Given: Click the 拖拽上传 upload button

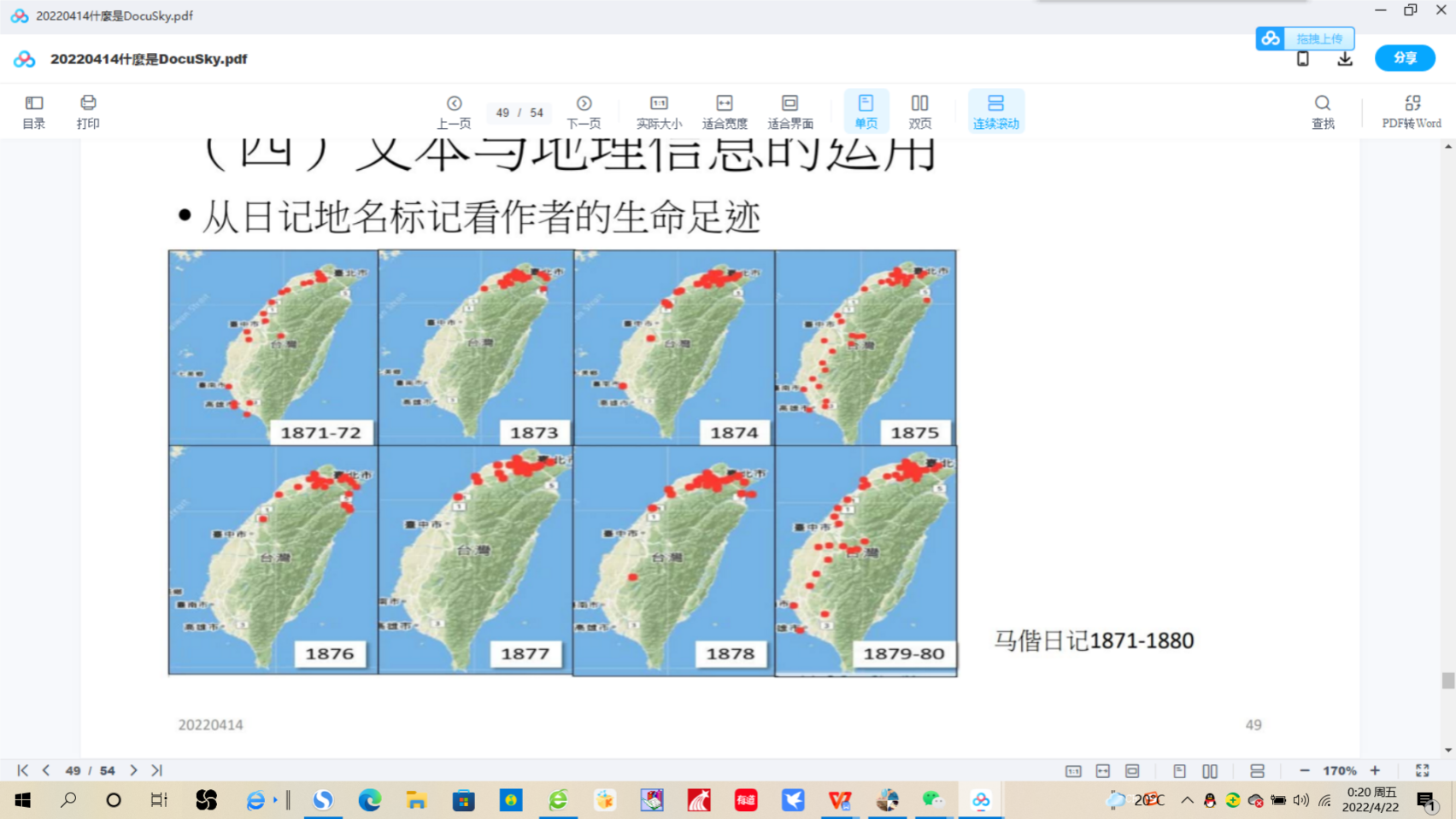Looking at the screenshot, I should pos(1305,38).
